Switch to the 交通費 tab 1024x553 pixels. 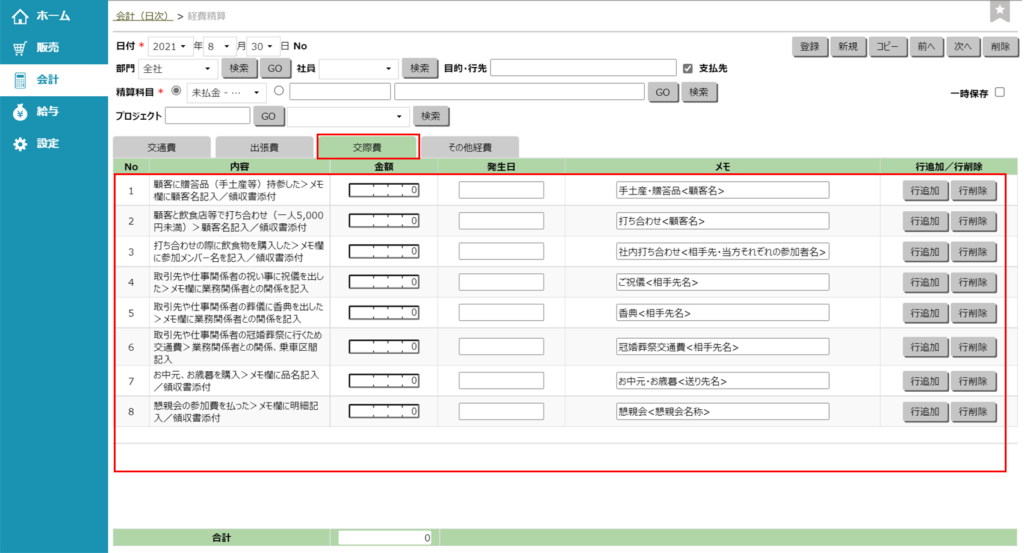[x=161, y=147]
